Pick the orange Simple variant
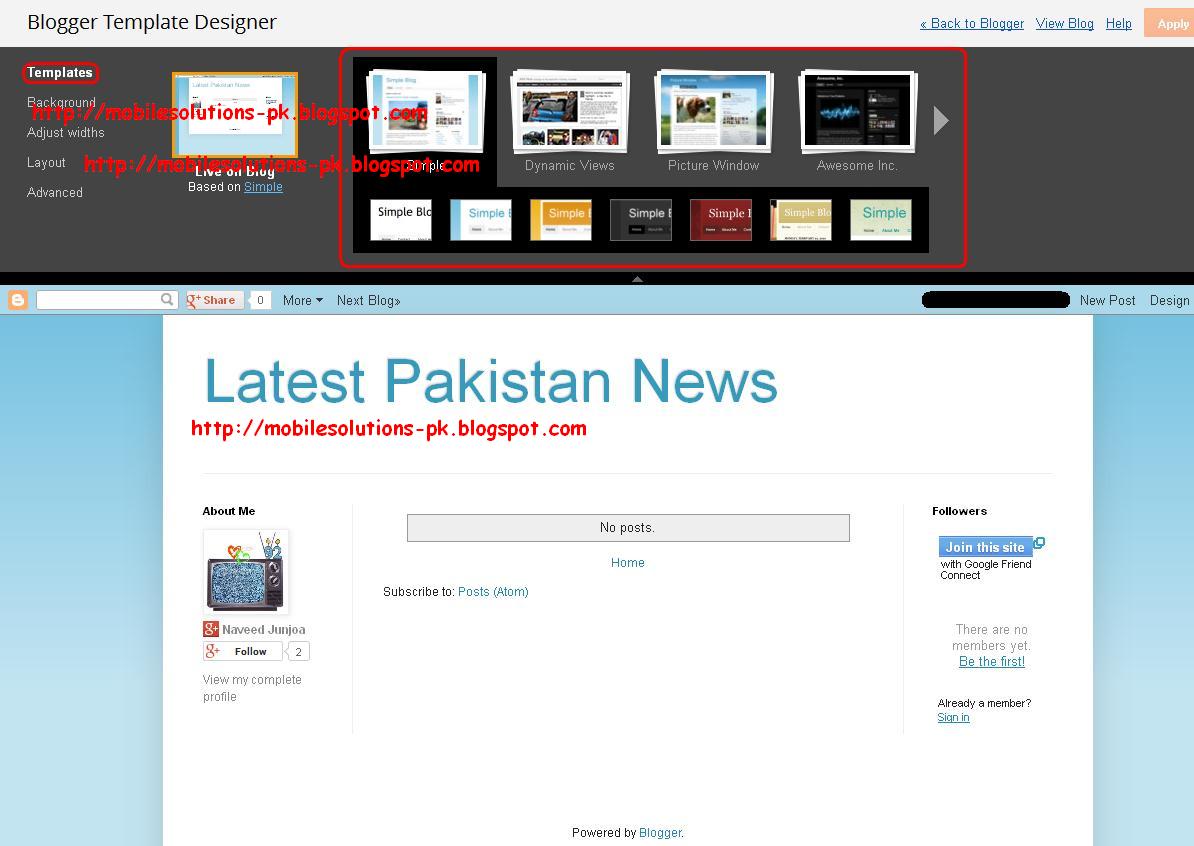 tap(560, 220)
